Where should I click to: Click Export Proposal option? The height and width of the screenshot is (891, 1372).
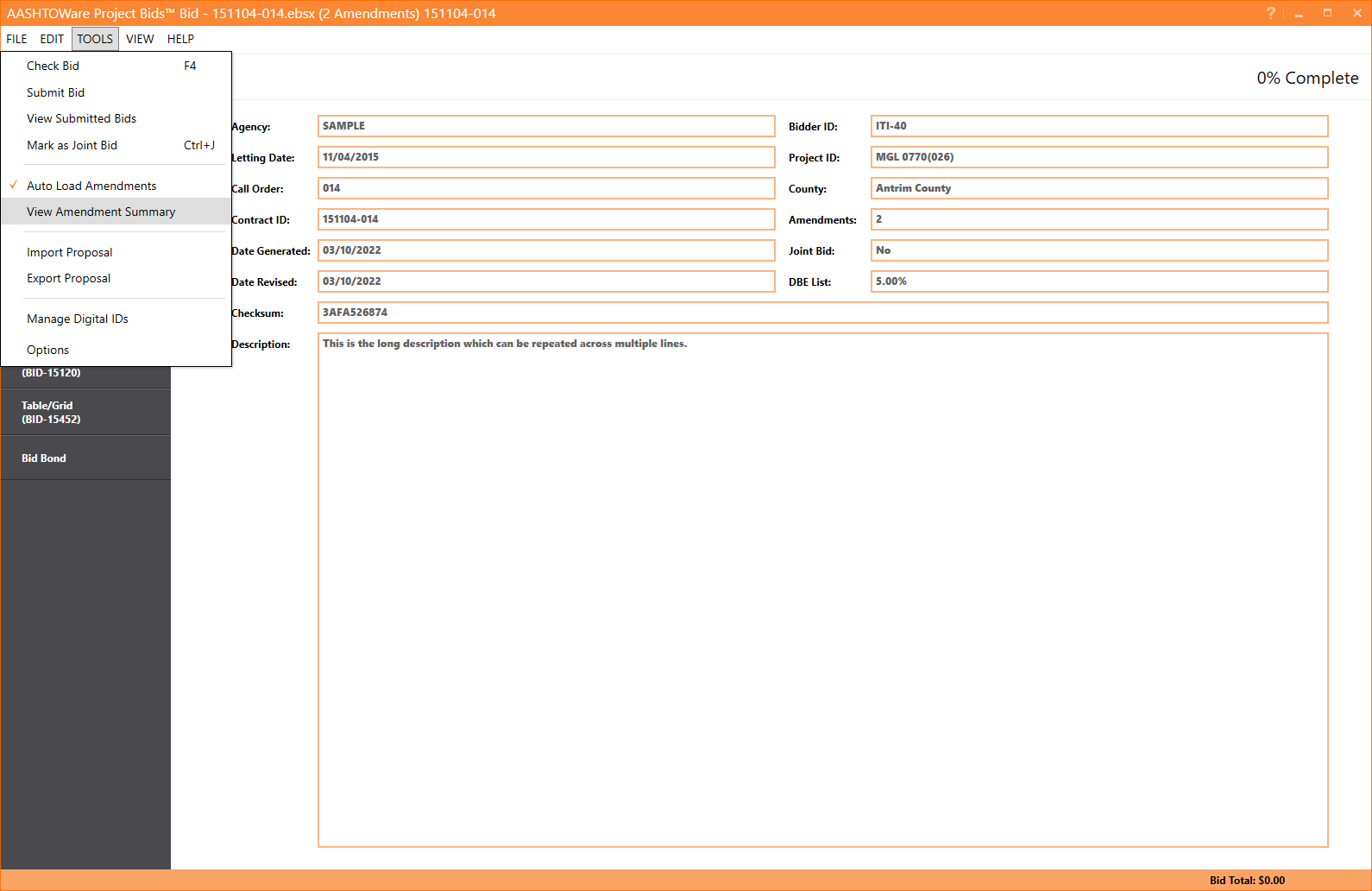68,278
